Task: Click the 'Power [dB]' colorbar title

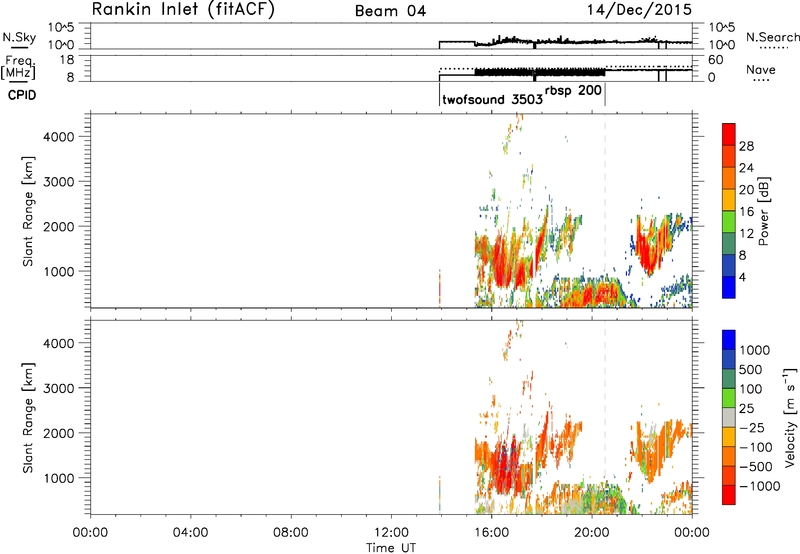Action: tap(763, 211)
